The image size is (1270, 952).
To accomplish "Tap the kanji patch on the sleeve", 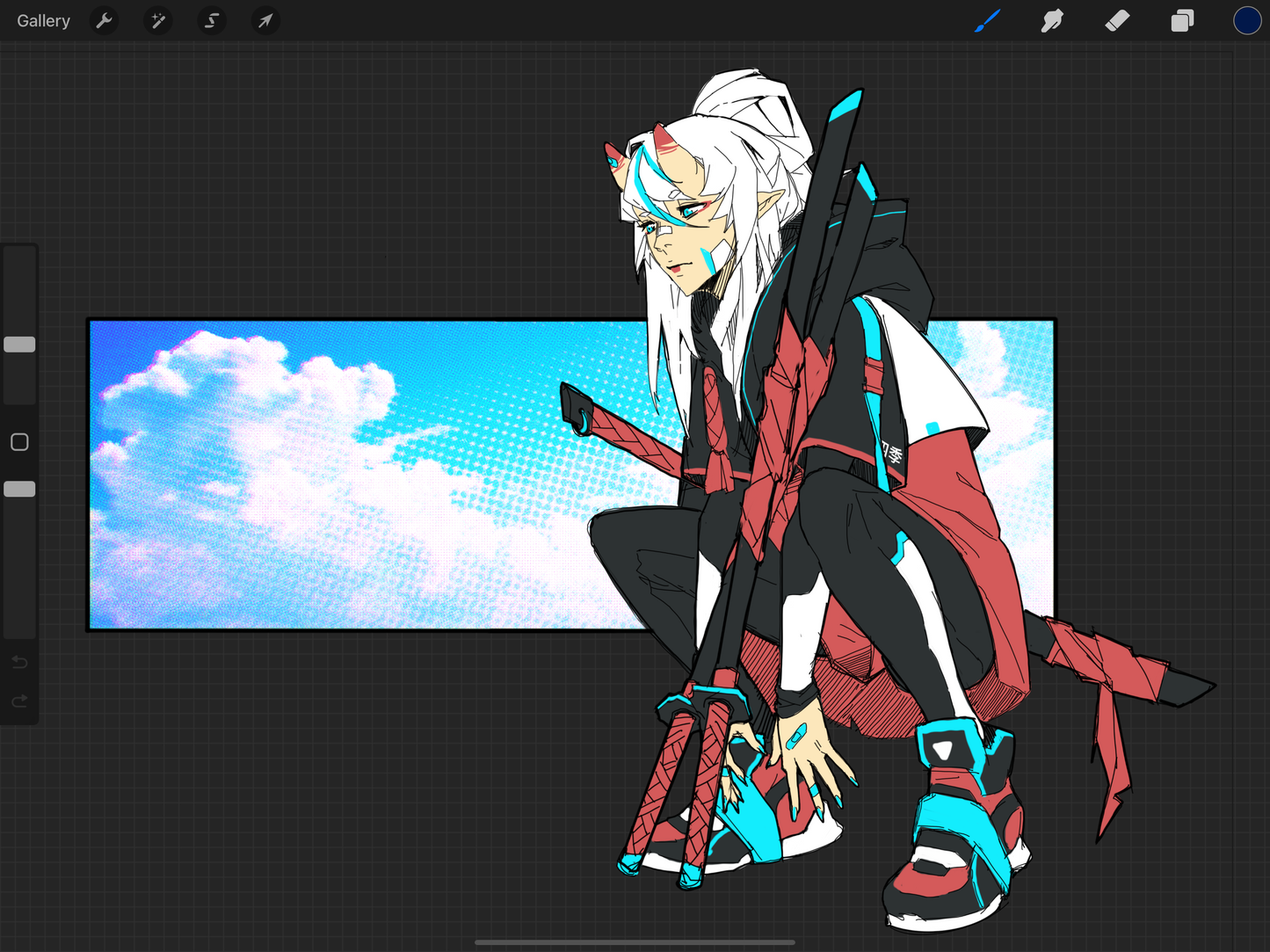I will tap(892, 454).
